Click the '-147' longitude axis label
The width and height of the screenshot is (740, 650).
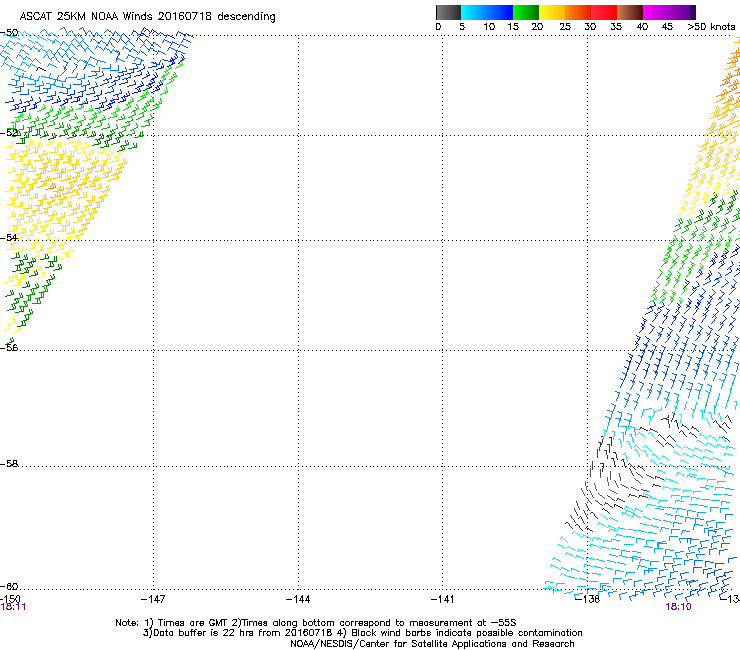(x=153, y=599)
